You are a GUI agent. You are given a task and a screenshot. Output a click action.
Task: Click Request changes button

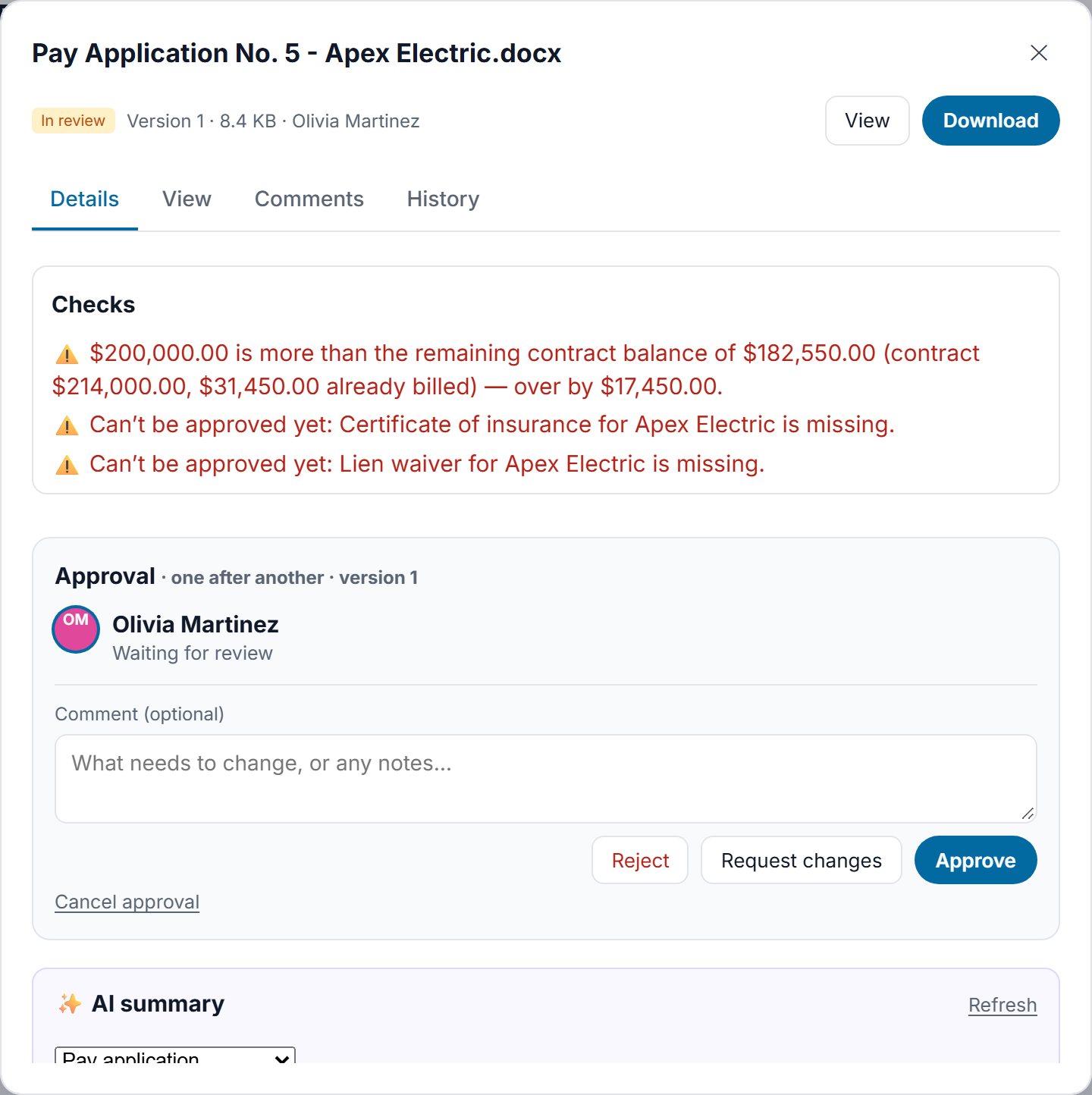(x=802, y=860)
